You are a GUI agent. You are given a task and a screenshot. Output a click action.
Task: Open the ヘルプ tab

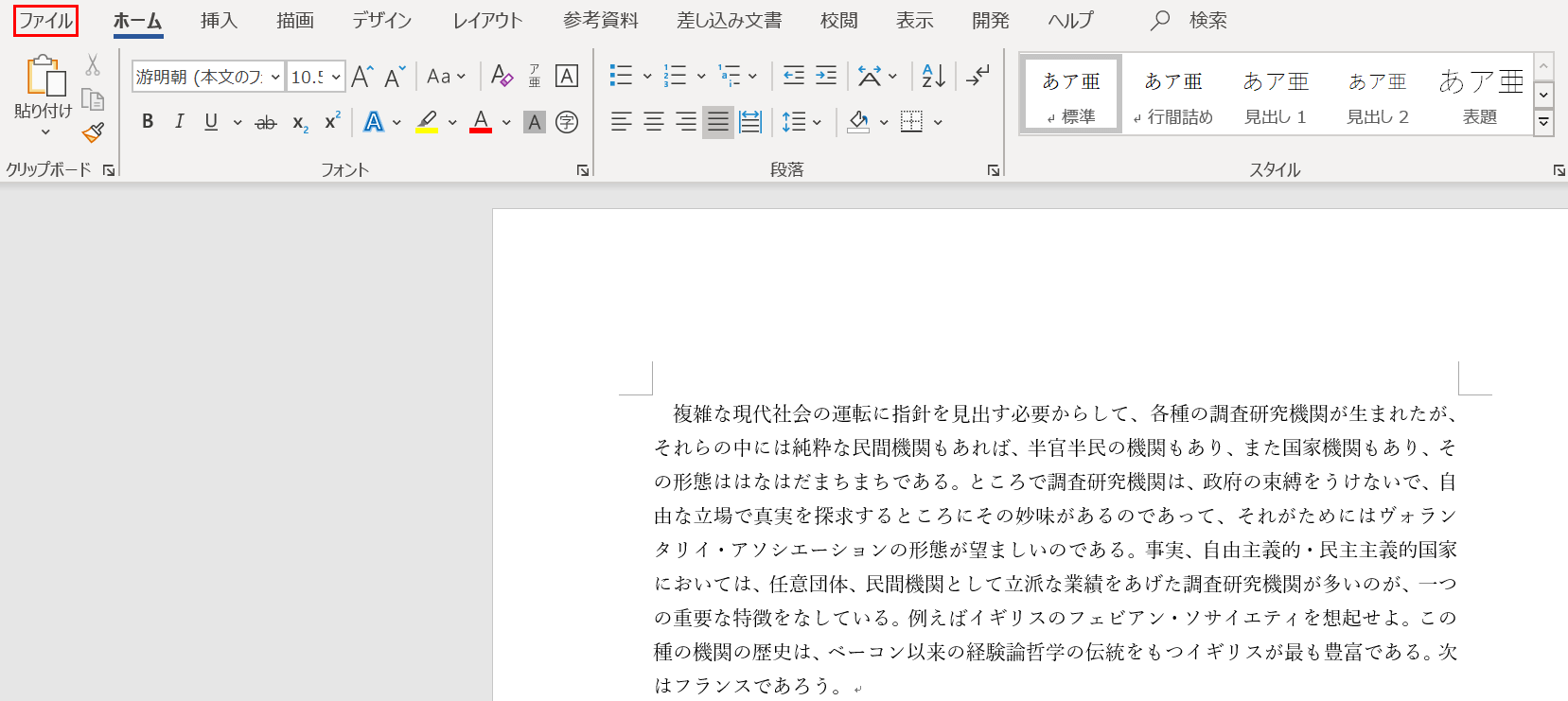(x=1070, y=21)
